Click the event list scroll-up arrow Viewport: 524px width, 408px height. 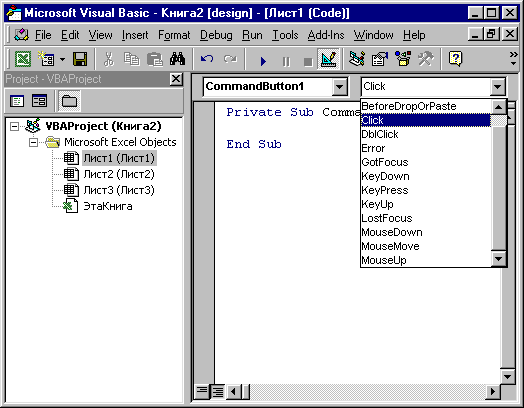499,107
